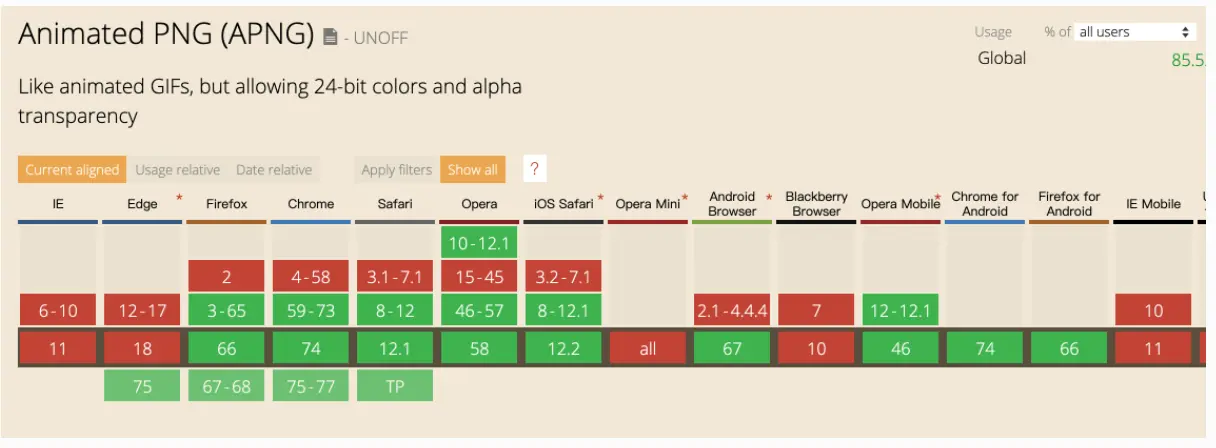This screenshot has width=1216, height=448.
Task: Select the Chrome browser column header
Action: pos(311,204)
